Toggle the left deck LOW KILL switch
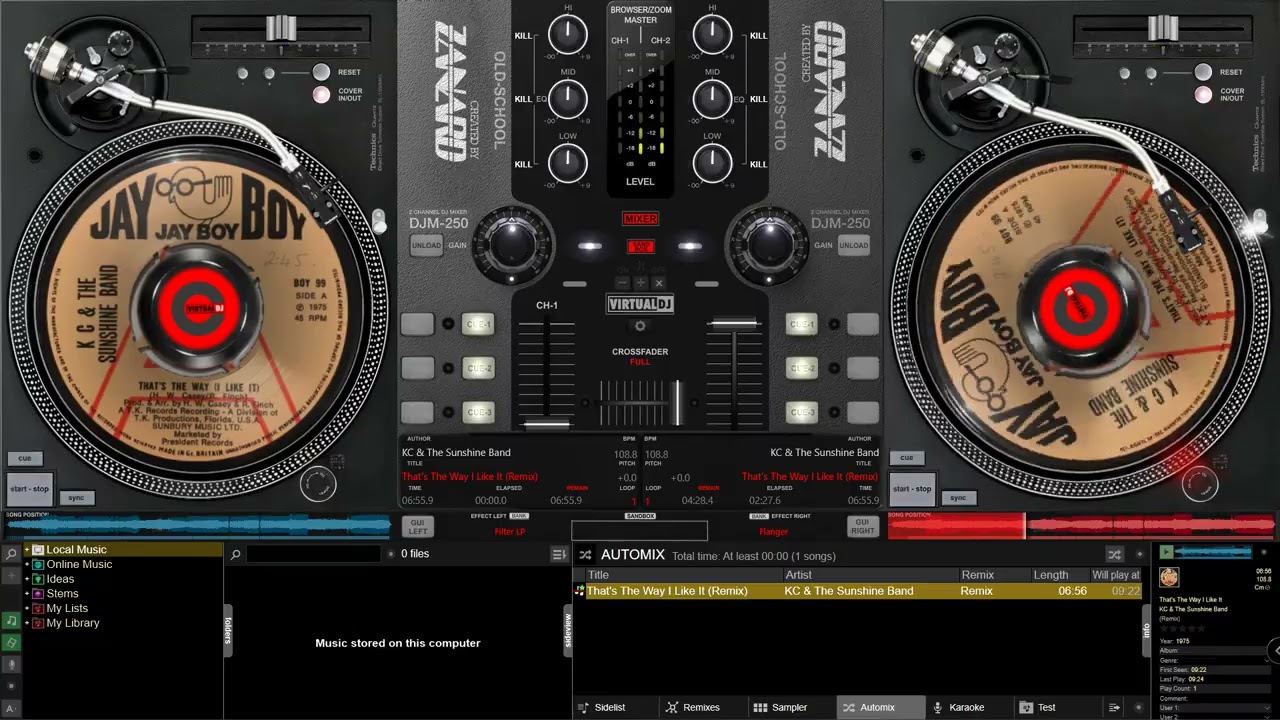The height and width of the screenshot is (720, 1280). (x=523, y=164)
